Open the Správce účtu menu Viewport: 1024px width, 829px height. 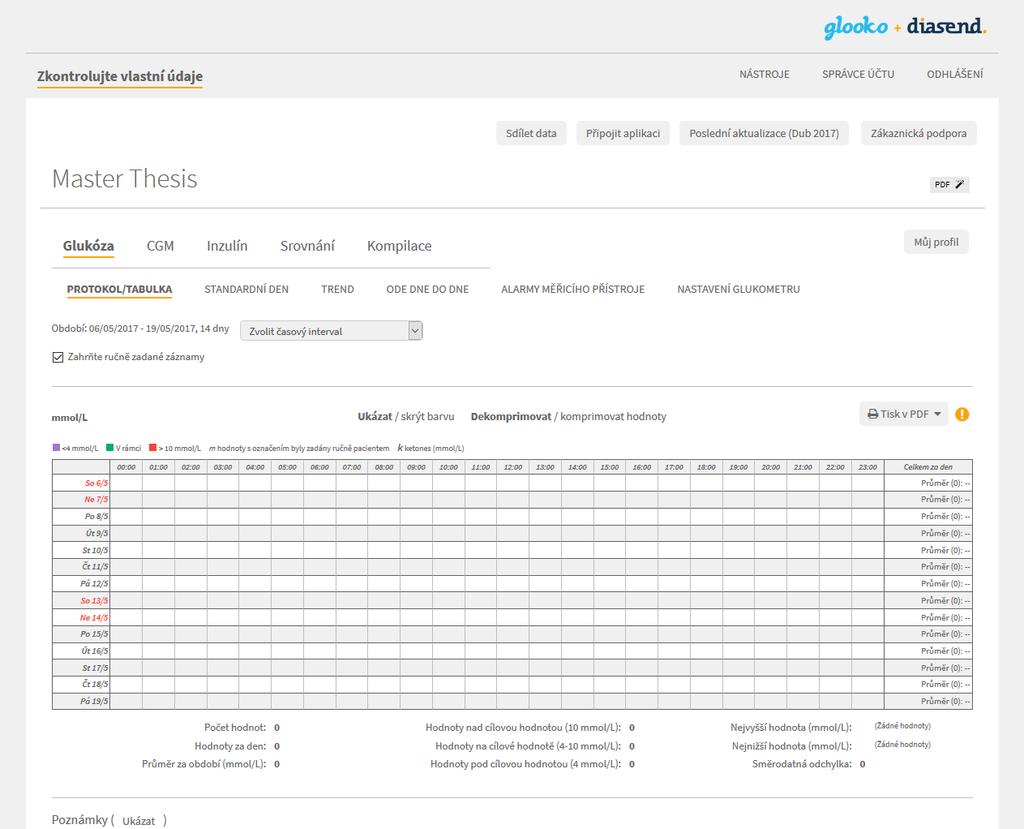(x=858, y=74)
